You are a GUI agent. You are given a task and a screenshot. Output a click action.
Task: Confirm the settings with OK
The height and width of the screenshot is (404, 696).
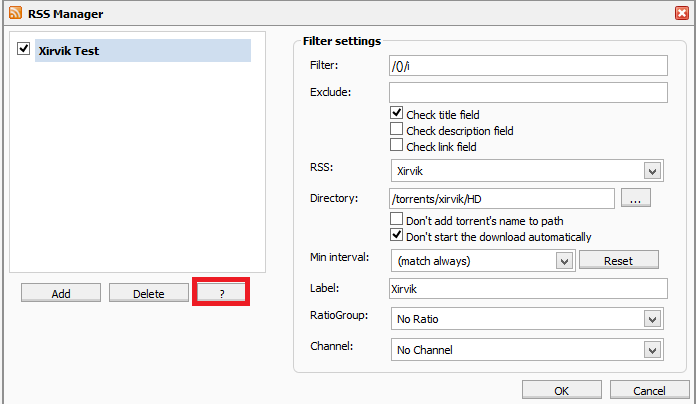pyautogui.click(x=562, y=390)
